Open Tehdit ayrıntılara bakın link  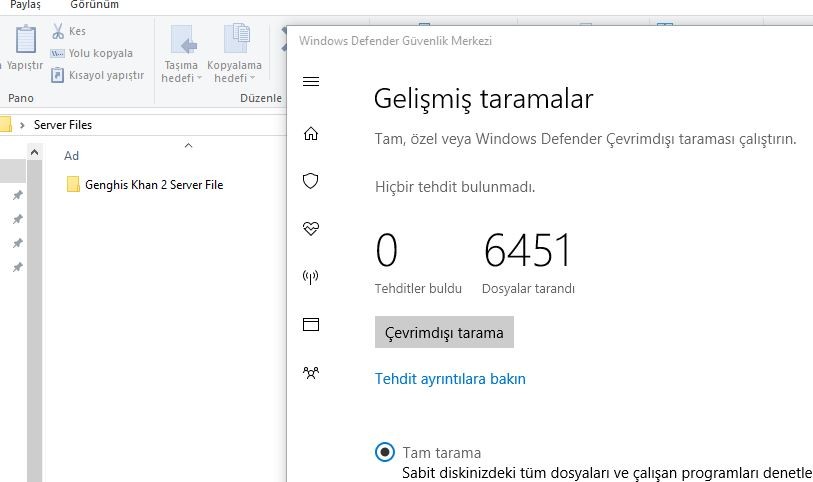[x=450, y=379]
